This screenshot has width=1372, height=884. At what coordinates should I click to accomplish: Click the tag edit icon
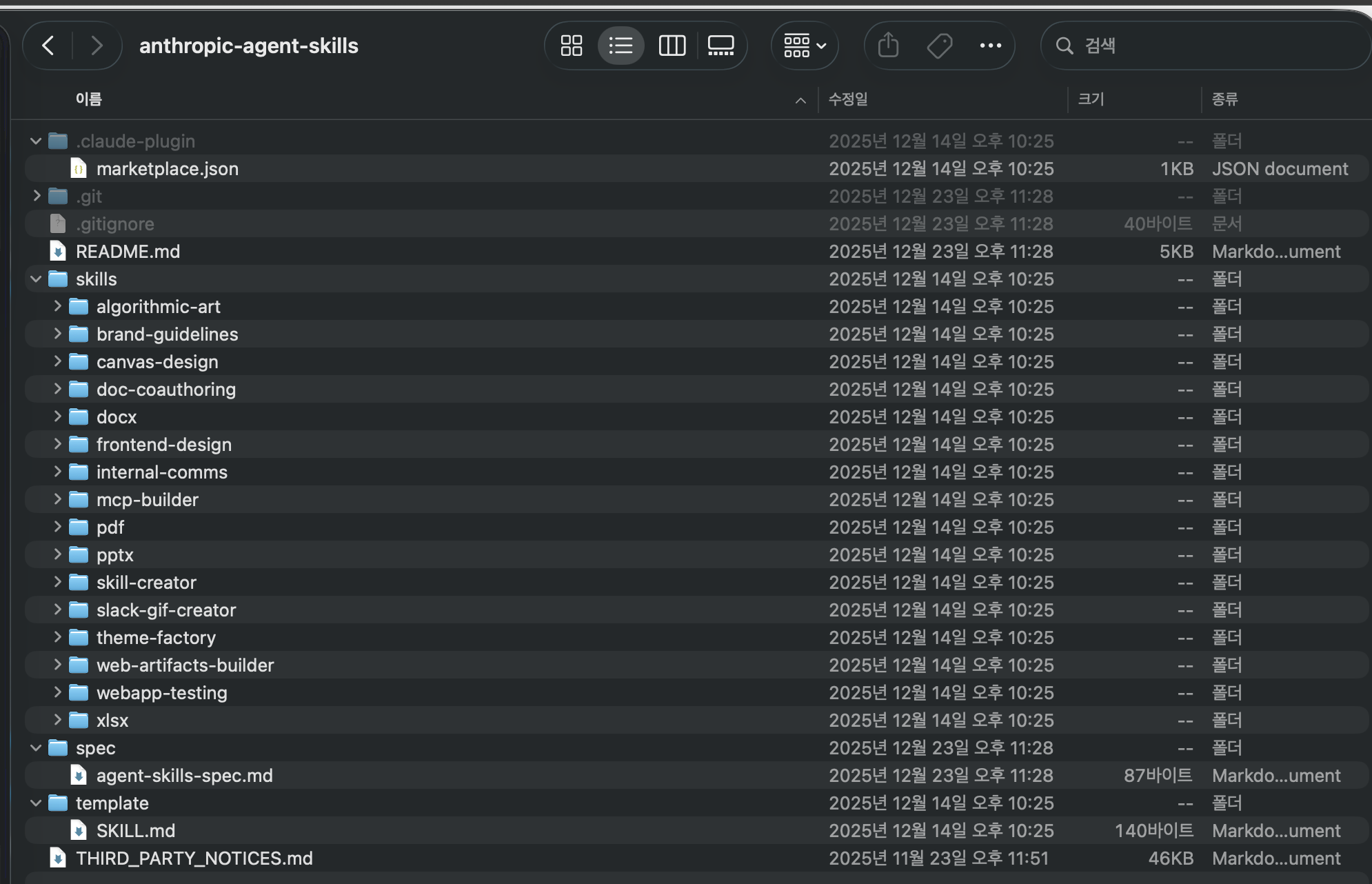[x=940, y=46]
